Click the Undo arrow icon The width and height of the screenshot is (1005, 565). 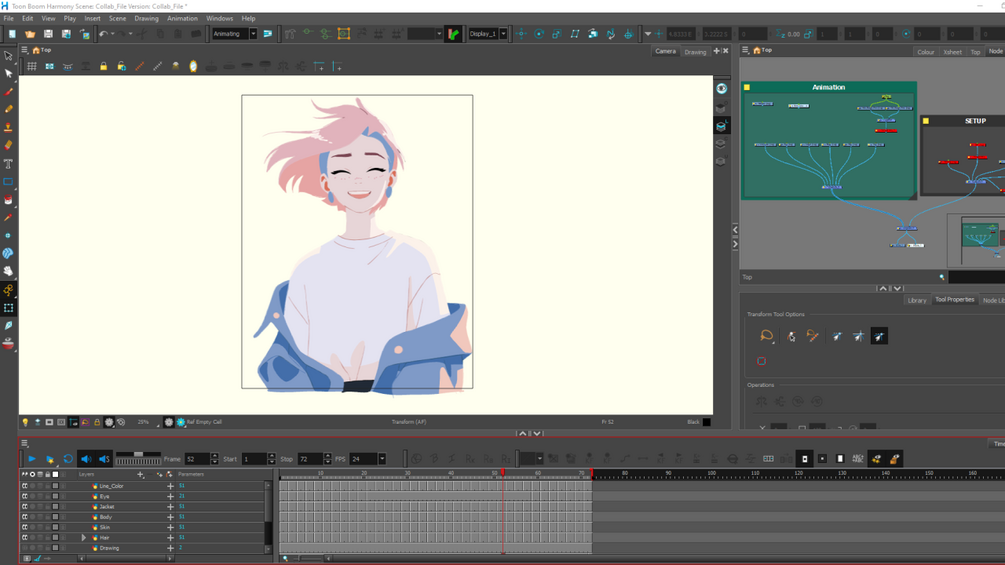click(103, 34)
